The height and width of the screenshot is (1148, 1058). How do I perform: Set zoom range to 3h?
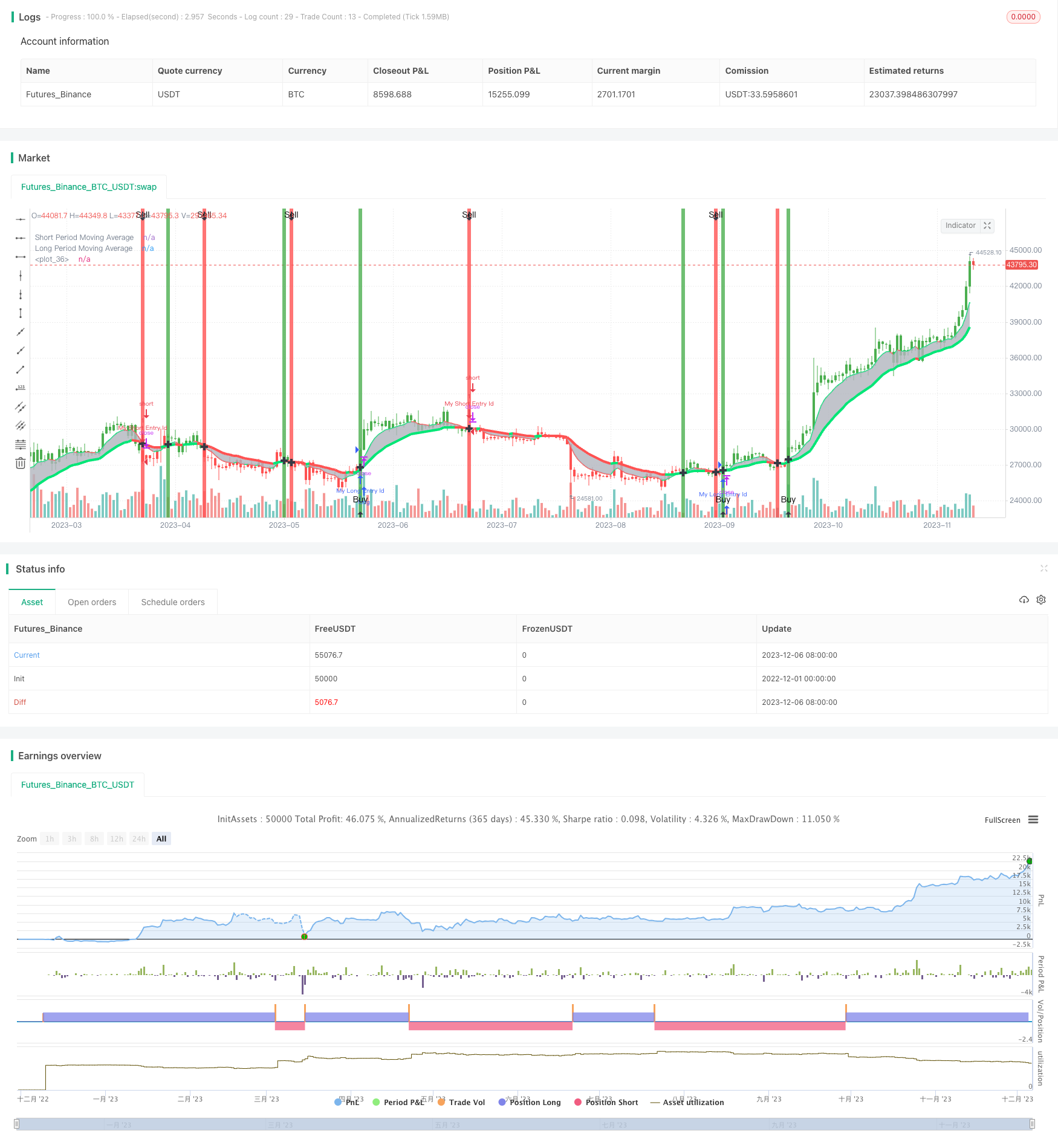pos(72,839)
